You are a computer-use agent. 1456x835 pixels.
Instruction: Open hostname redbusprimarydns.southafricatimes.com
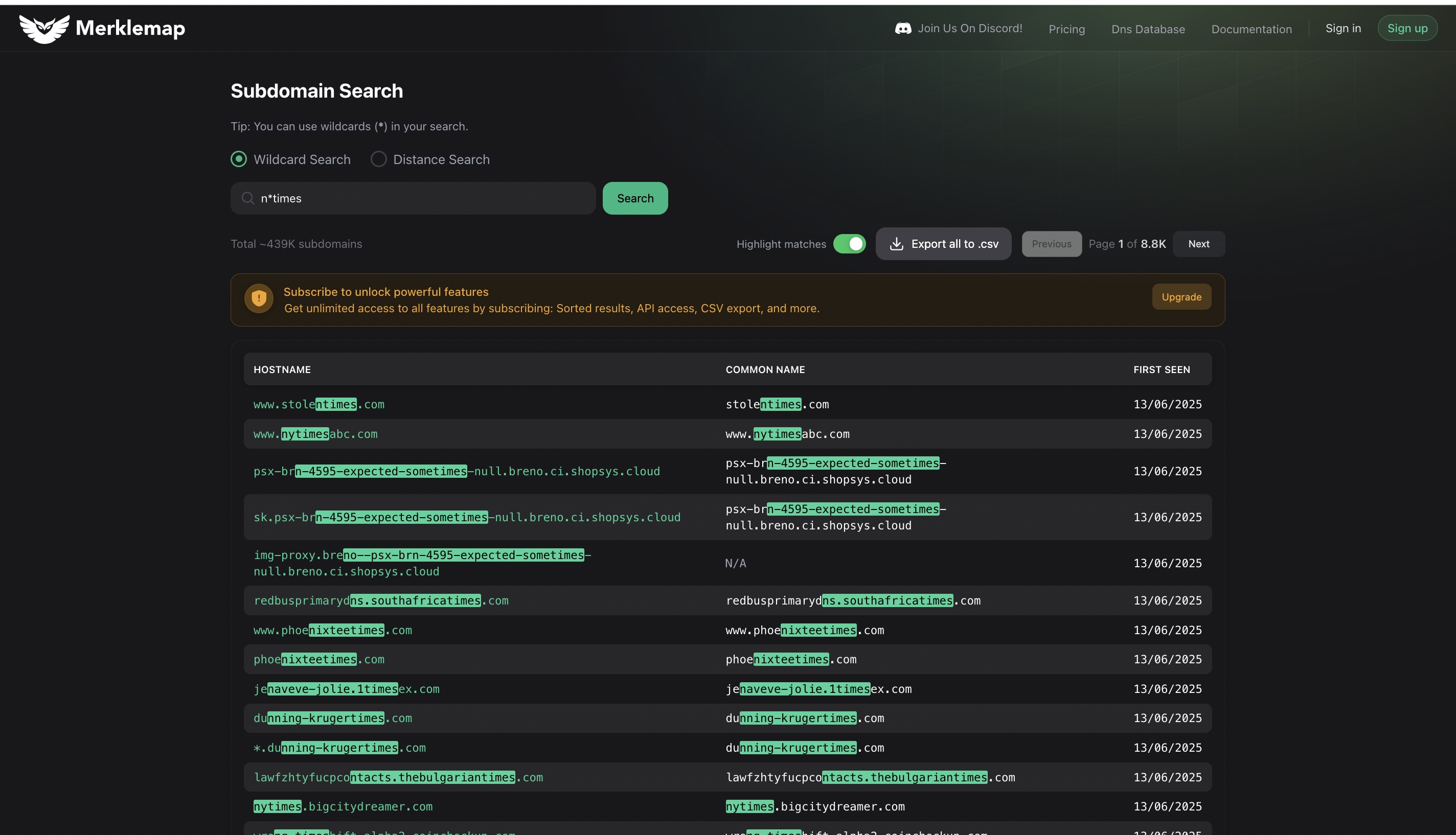[380, 600]
